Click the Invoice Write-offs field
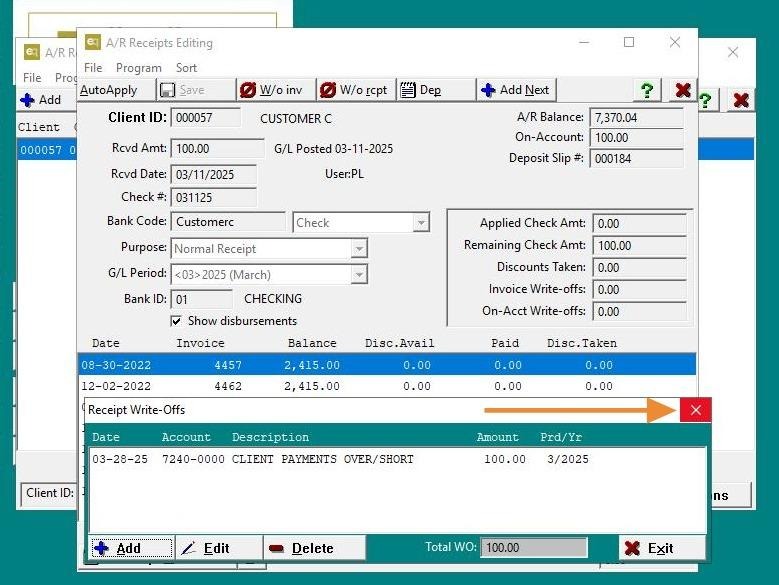The width and height of the screenshot is (779, 585). point(639,289)
